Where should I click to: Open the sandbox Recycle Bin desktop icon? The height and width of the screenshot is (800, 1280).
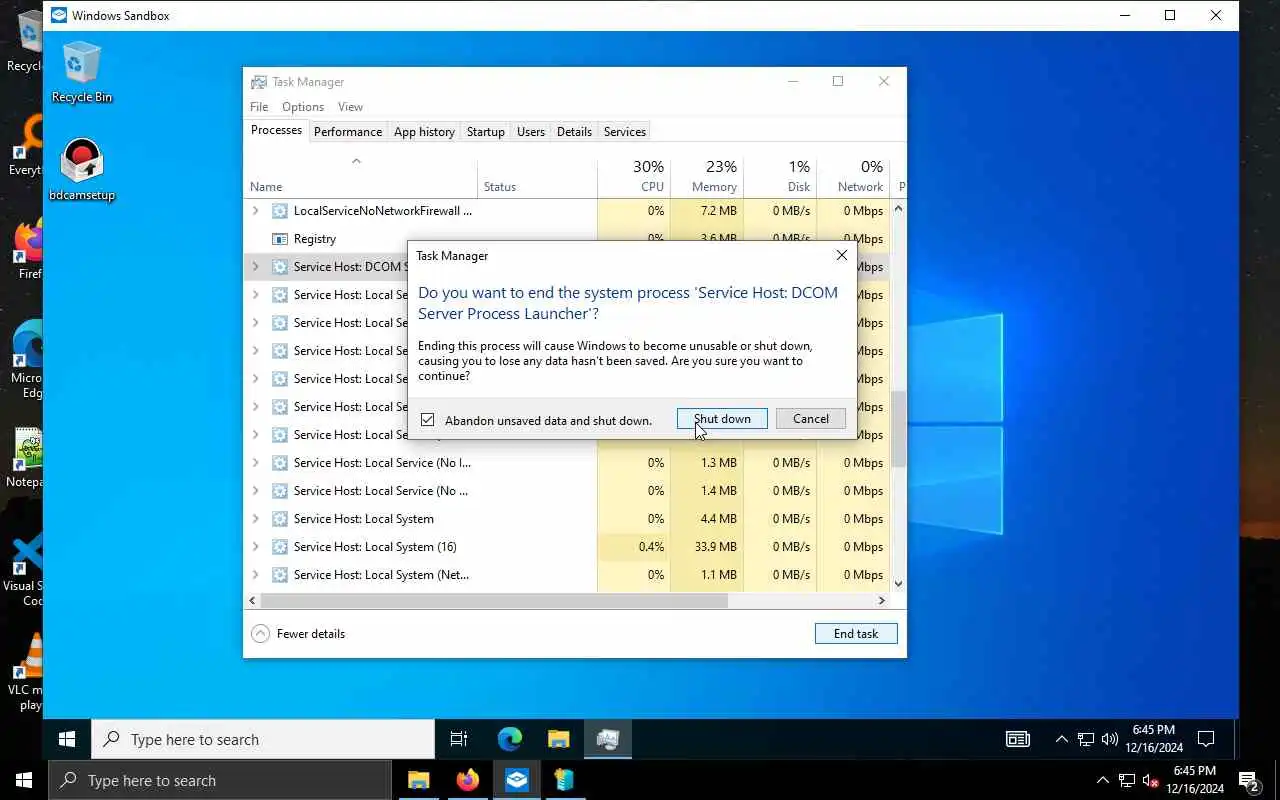[x=81, y=72]
